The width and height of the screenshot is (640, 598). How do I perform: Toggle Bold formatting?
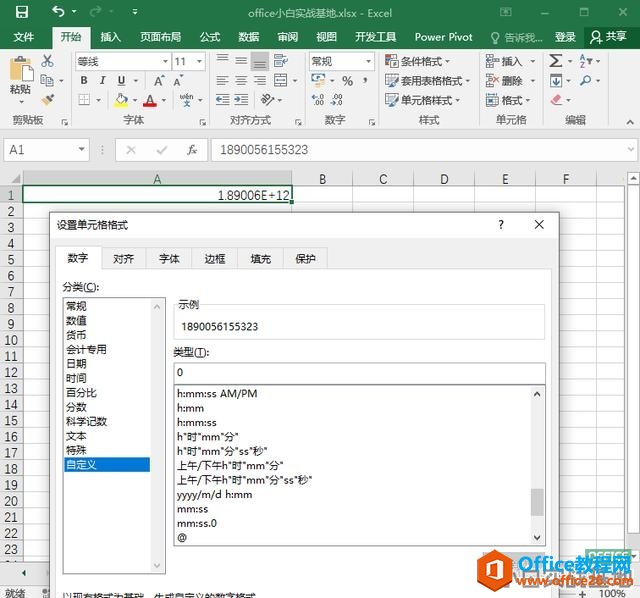(x=84, y=80)
